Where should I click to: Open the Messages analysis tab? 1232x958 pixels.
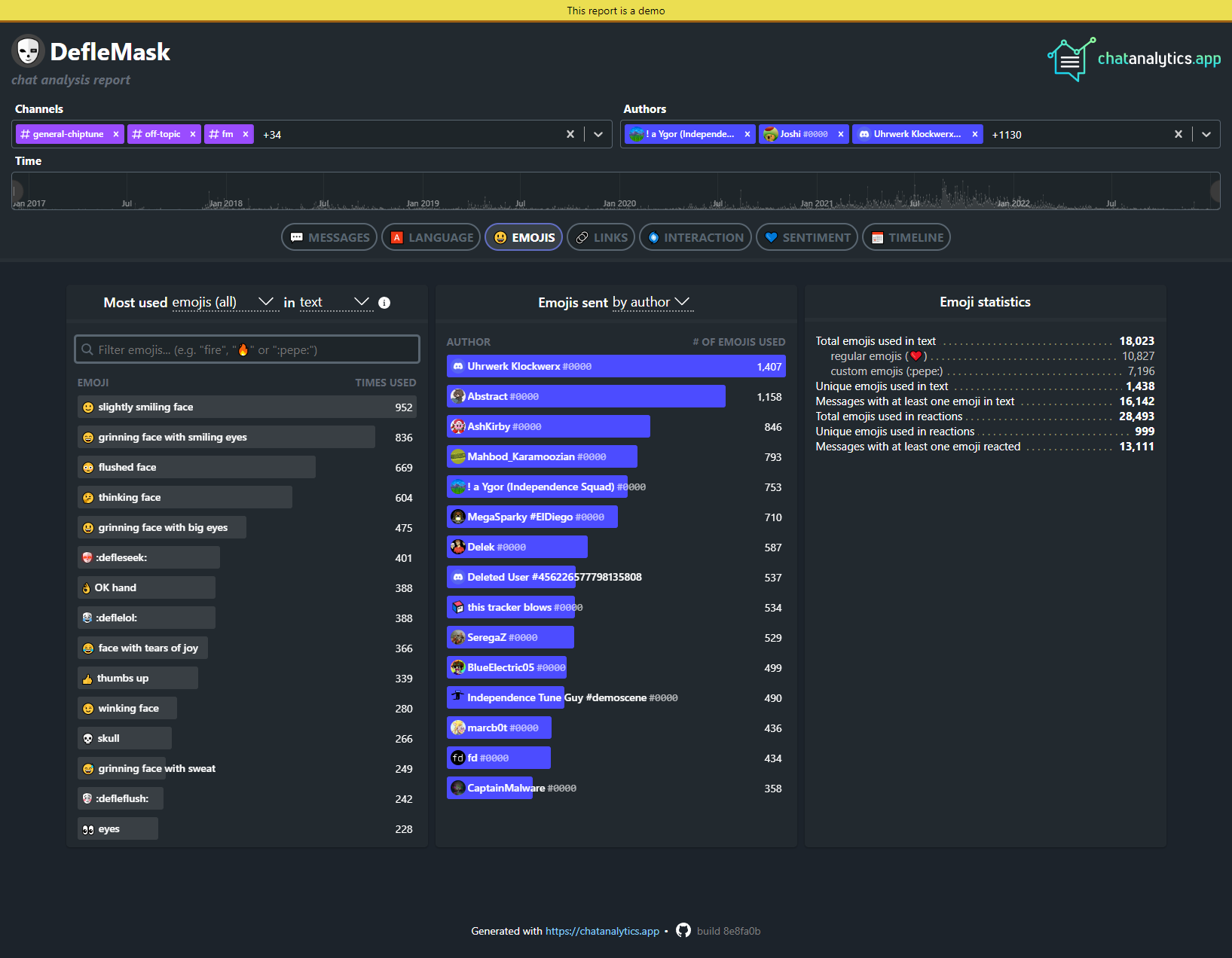pyautogui.click(x=329, y=236)
